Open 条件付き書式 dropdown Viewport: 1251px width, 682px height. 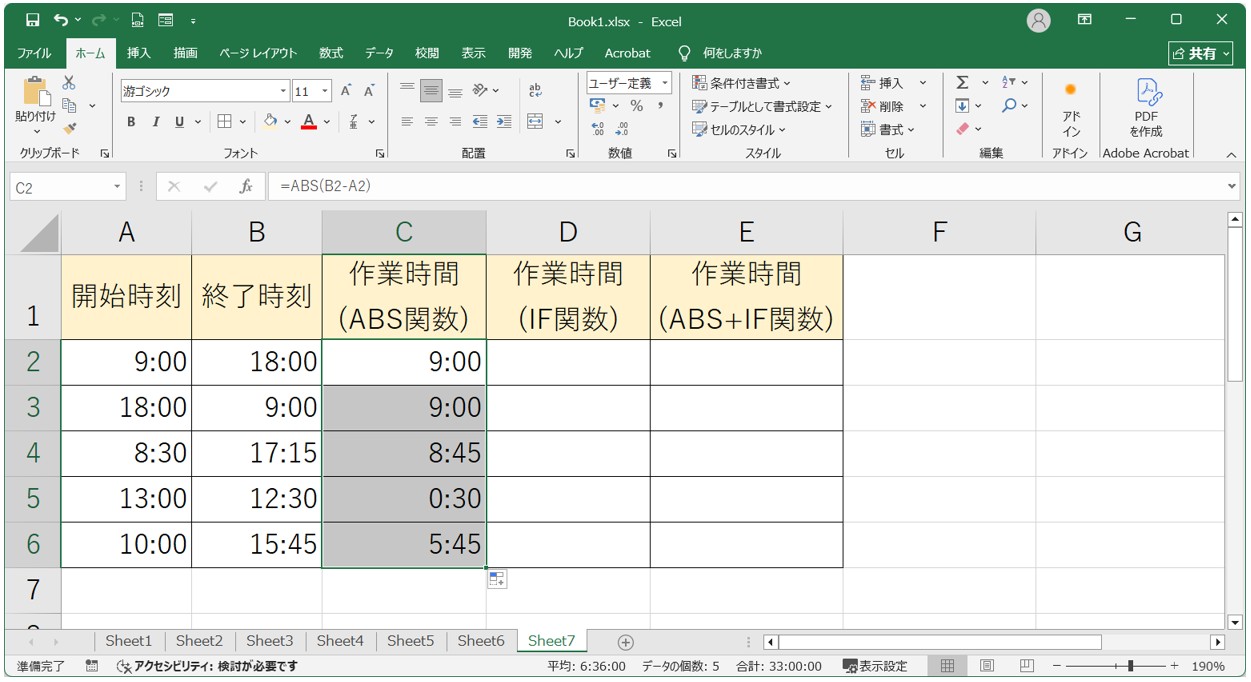click(x=741, y=83)
